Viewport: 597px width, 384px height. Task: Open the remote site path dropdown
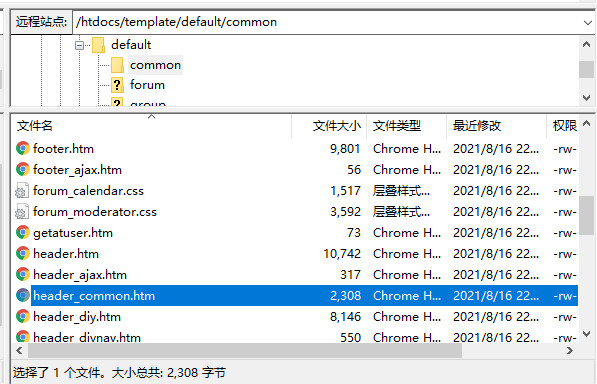pyautogui.click(x=587, y=22)
